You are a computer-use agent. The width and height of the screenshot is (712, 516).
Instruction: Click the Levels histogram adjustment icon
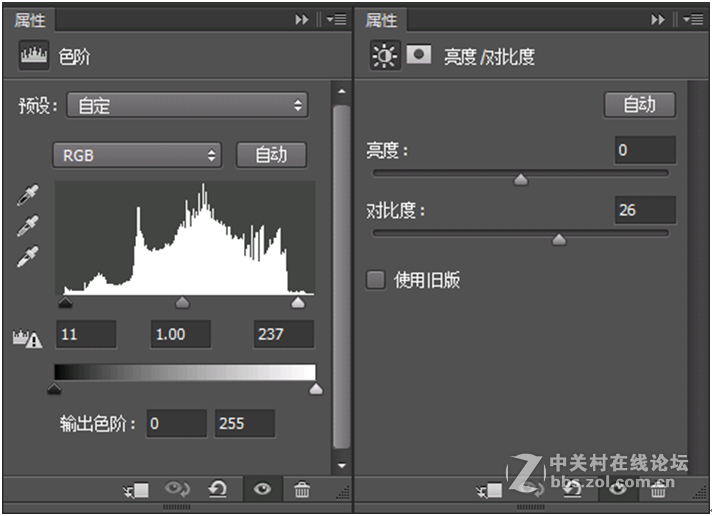34,55
